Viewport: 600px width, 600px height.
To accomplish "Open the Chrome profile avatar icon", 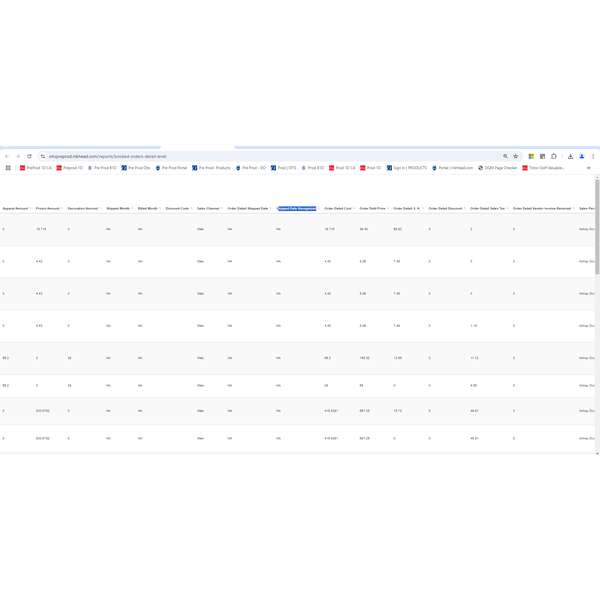I will click(582, 156).
